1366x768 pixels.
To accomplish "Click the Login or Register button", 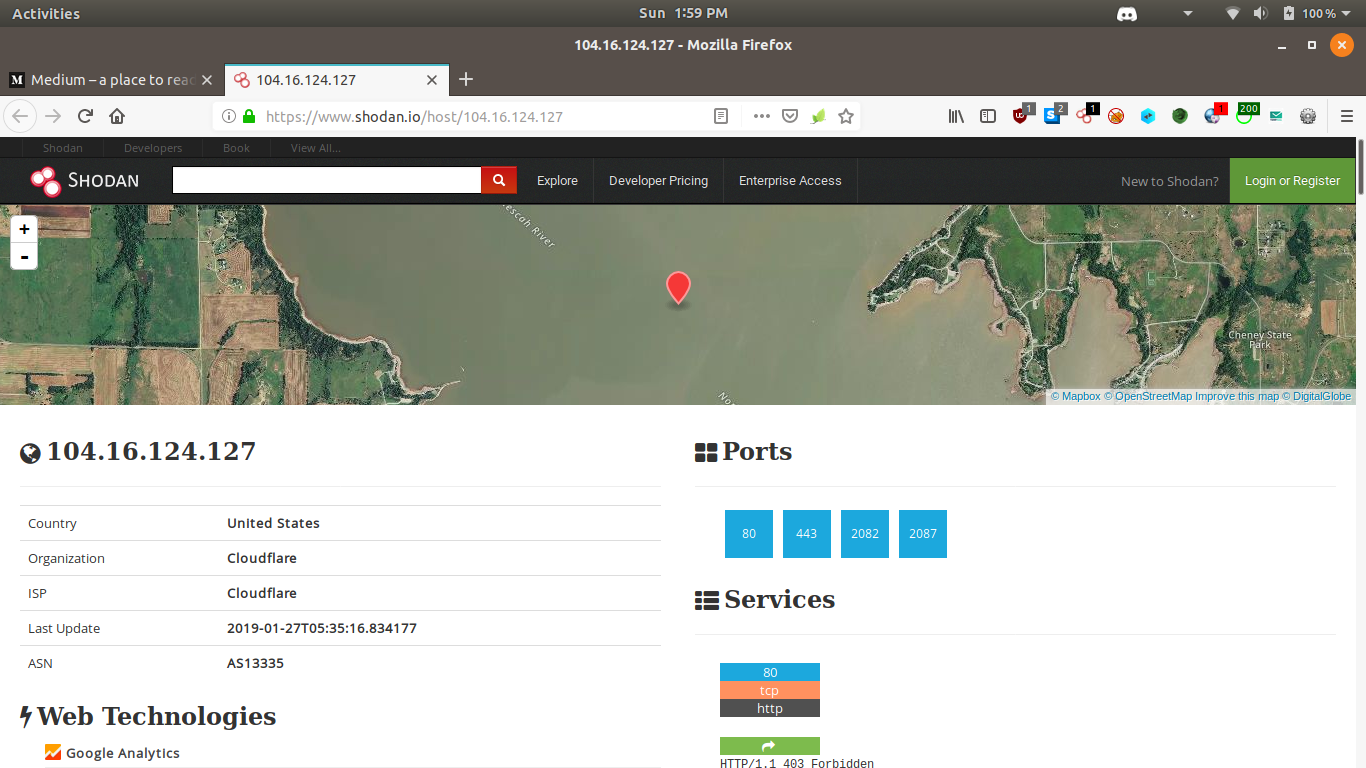I will click(1292, 181).
